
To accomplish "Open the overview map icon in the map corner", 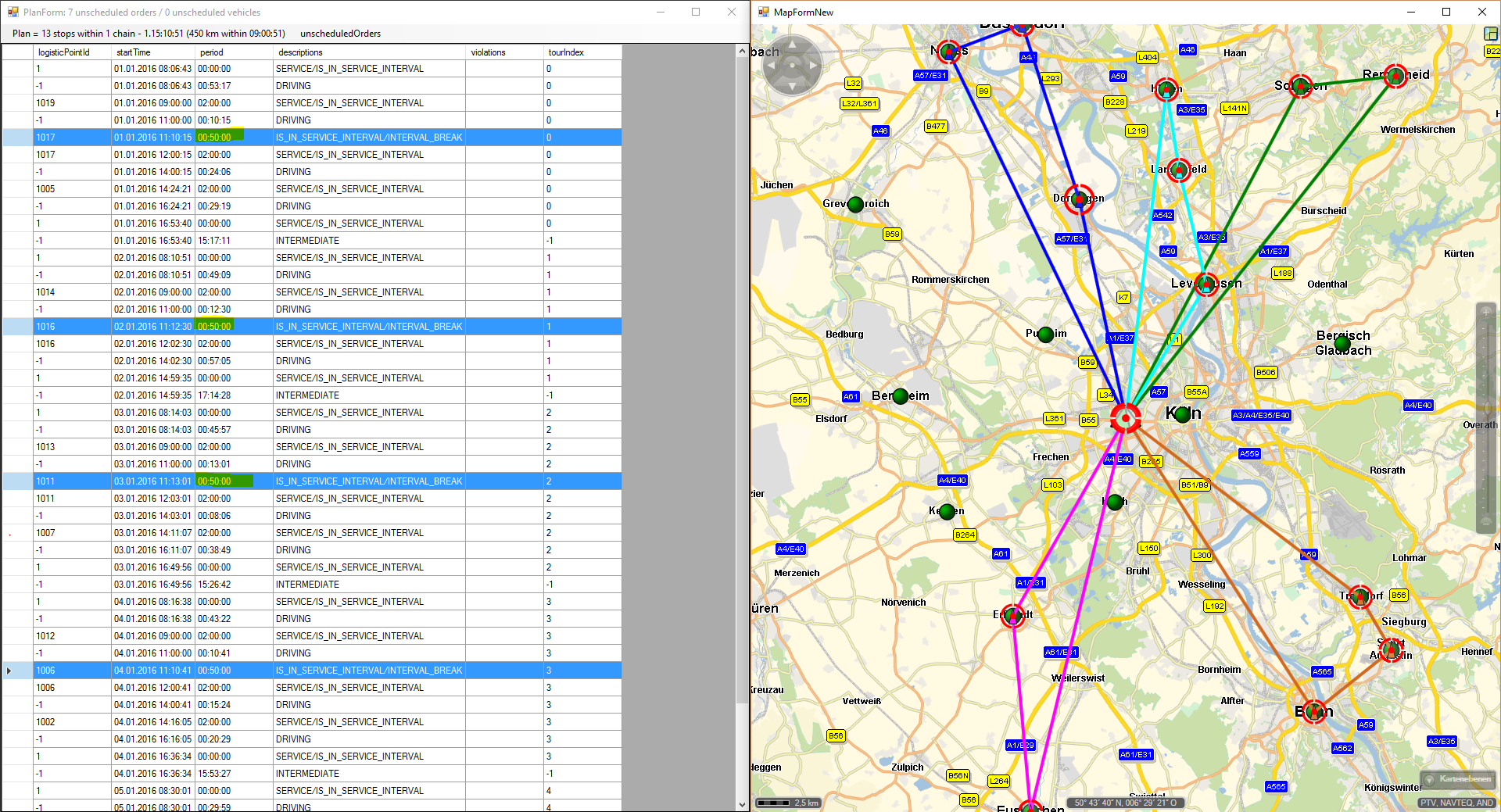I will point(1491,34).
